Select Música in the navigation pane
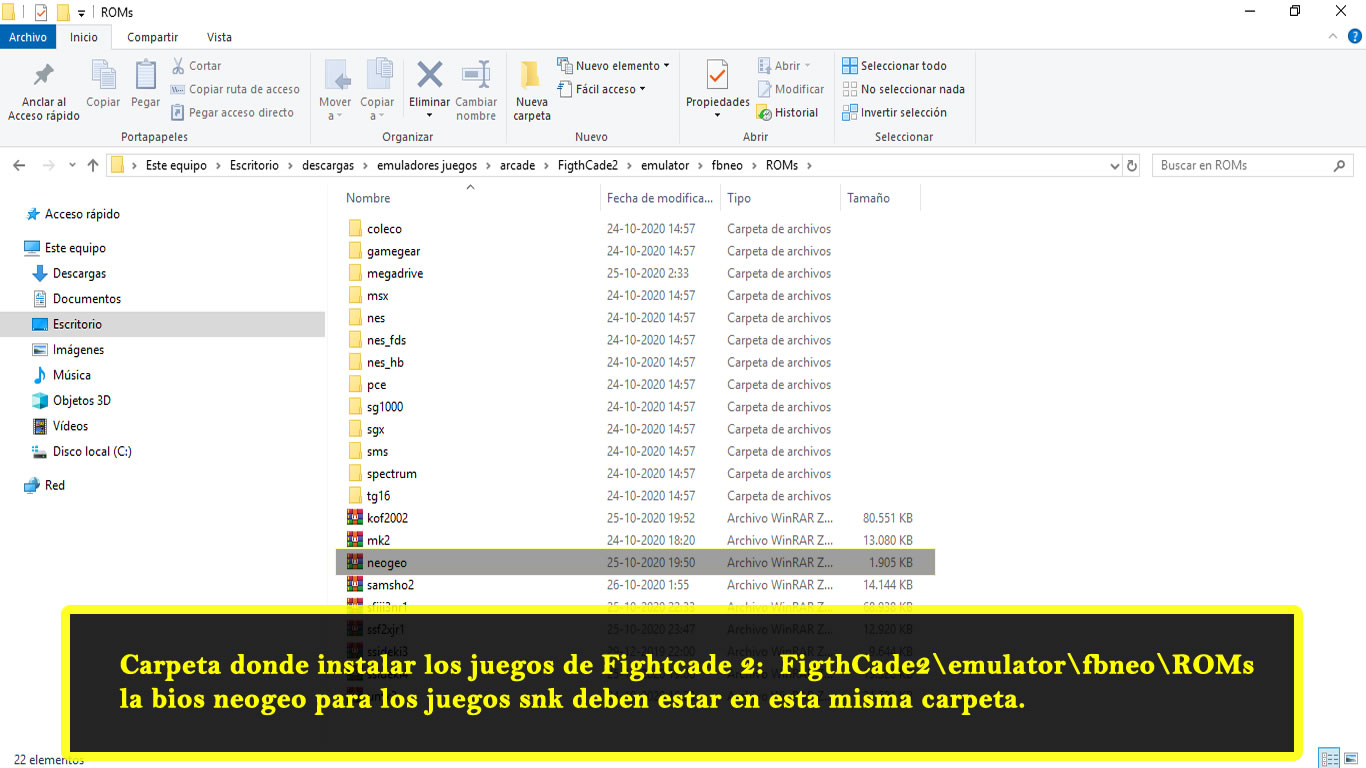 (x=72, y=375)
